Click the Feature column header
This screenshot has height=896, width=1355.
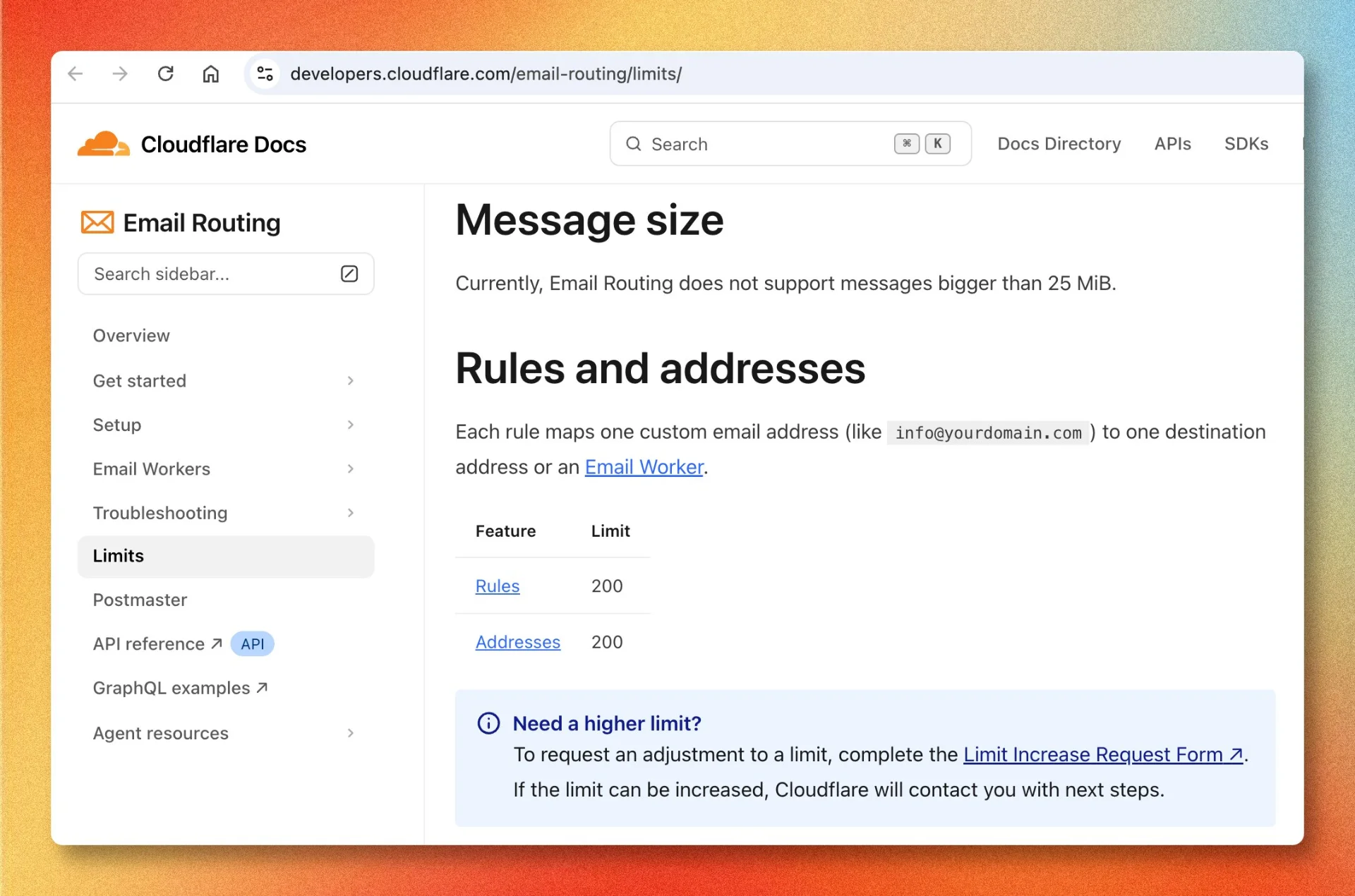(505, 531)
